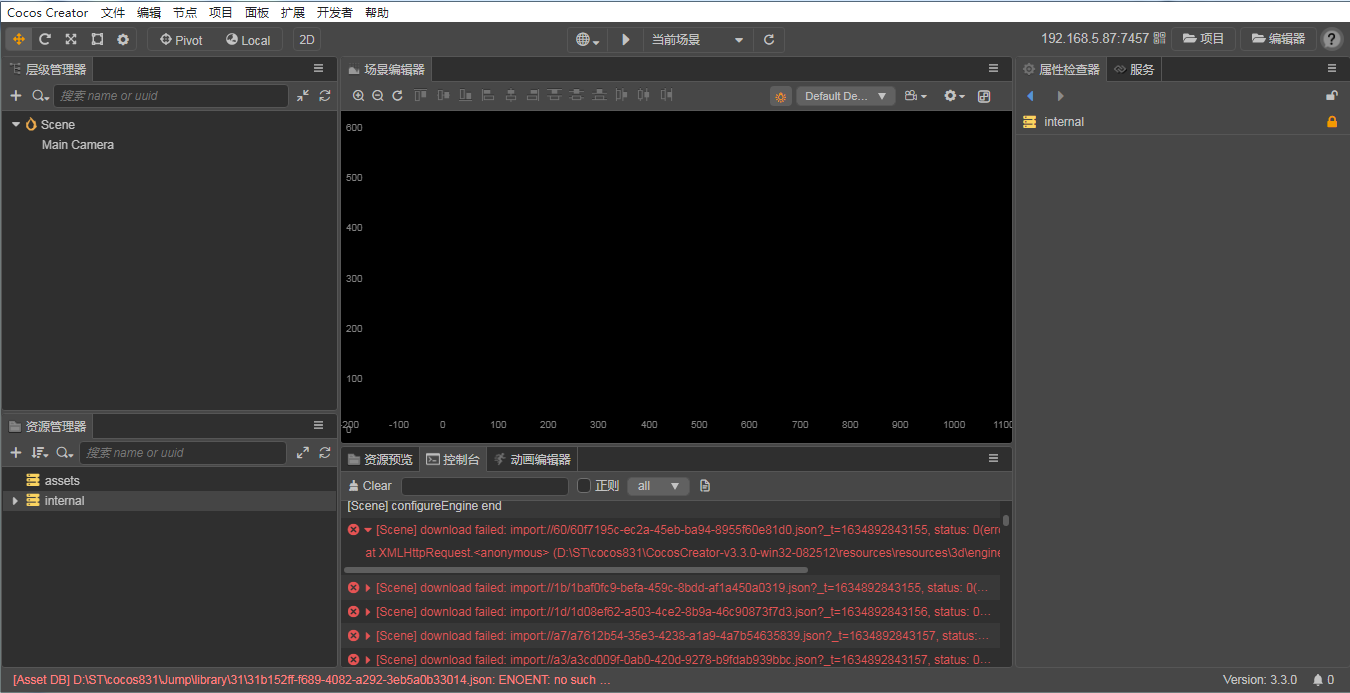Select Main Camera node
The image size is (1350, 693).
tap(78, 145)
